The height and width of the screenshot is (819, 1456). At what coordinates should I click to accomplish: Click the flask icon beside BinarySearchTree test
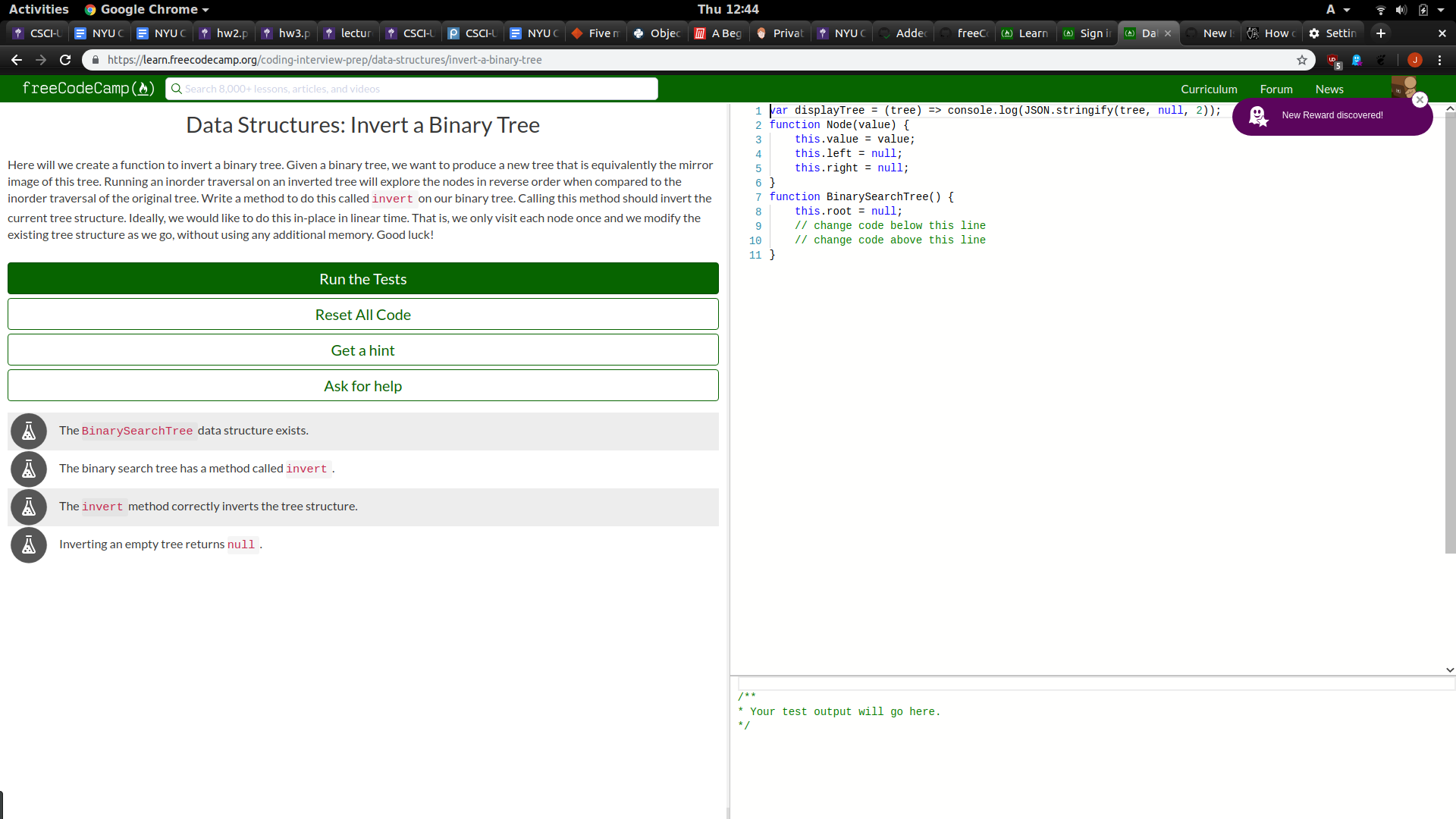pos(28,431)
